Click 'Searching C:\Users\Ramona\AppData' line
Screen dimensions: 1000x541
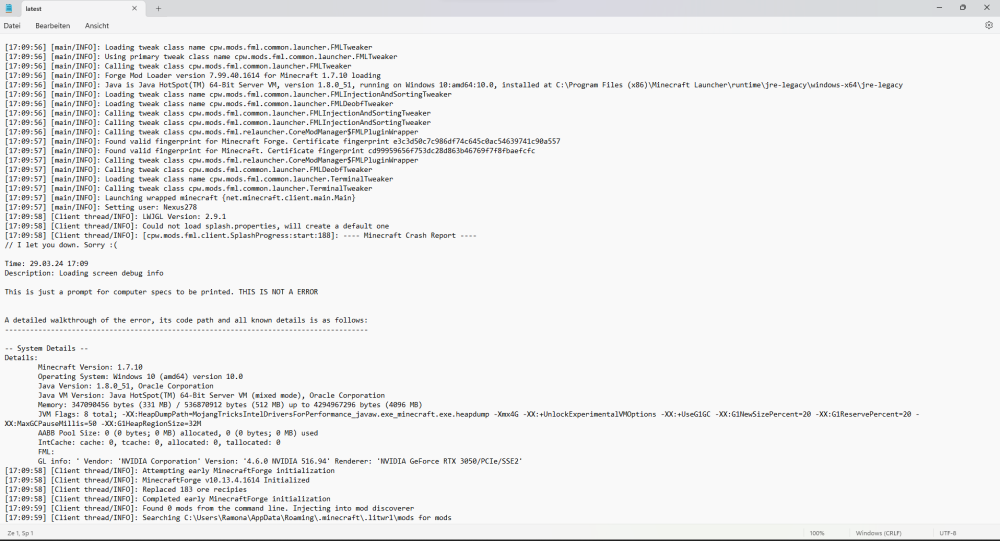click(228, 517)
